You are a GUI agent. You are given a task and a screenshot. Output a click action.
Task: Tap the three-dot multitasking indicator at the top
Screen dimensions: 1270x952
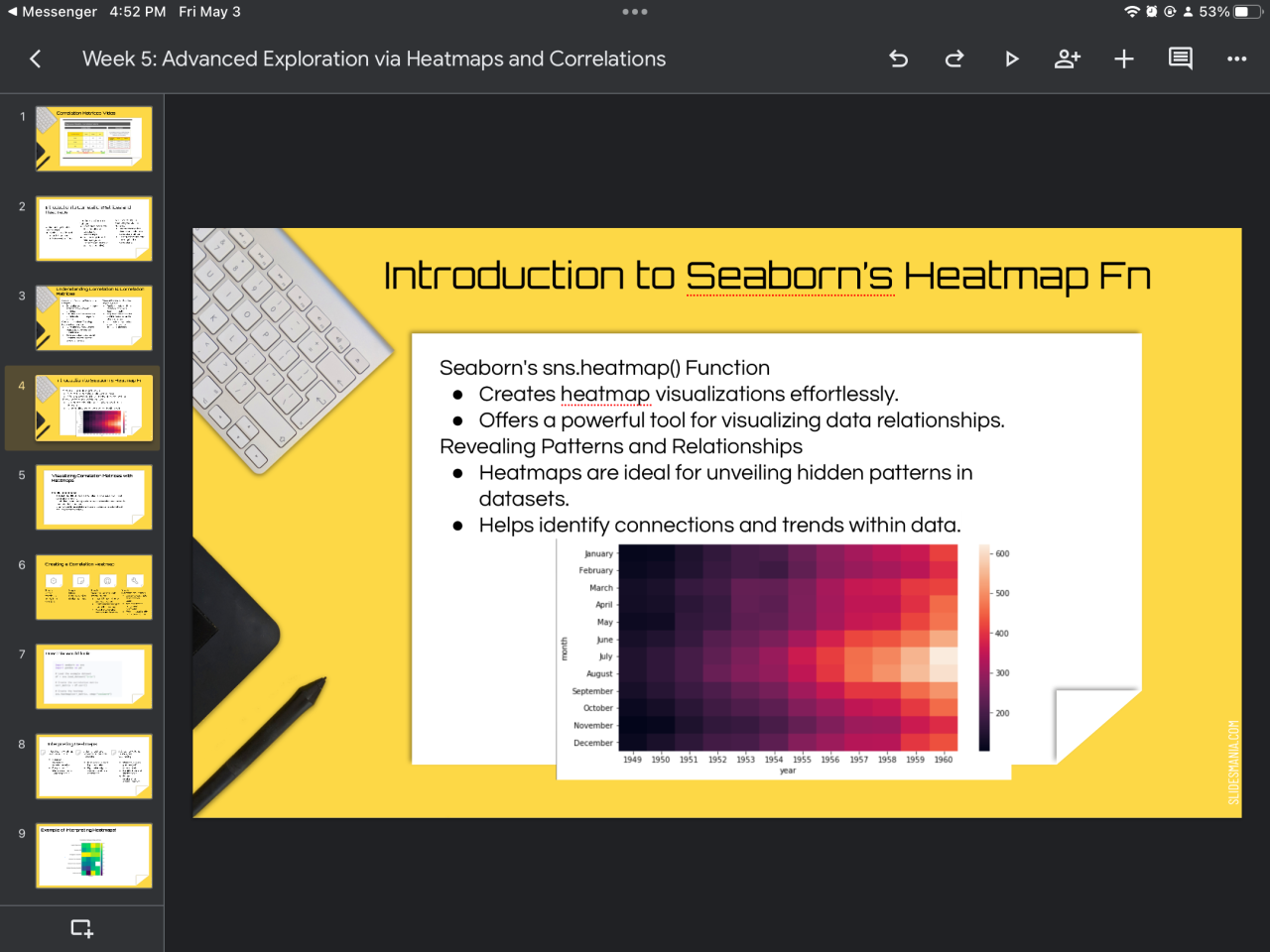pos(635,12)
